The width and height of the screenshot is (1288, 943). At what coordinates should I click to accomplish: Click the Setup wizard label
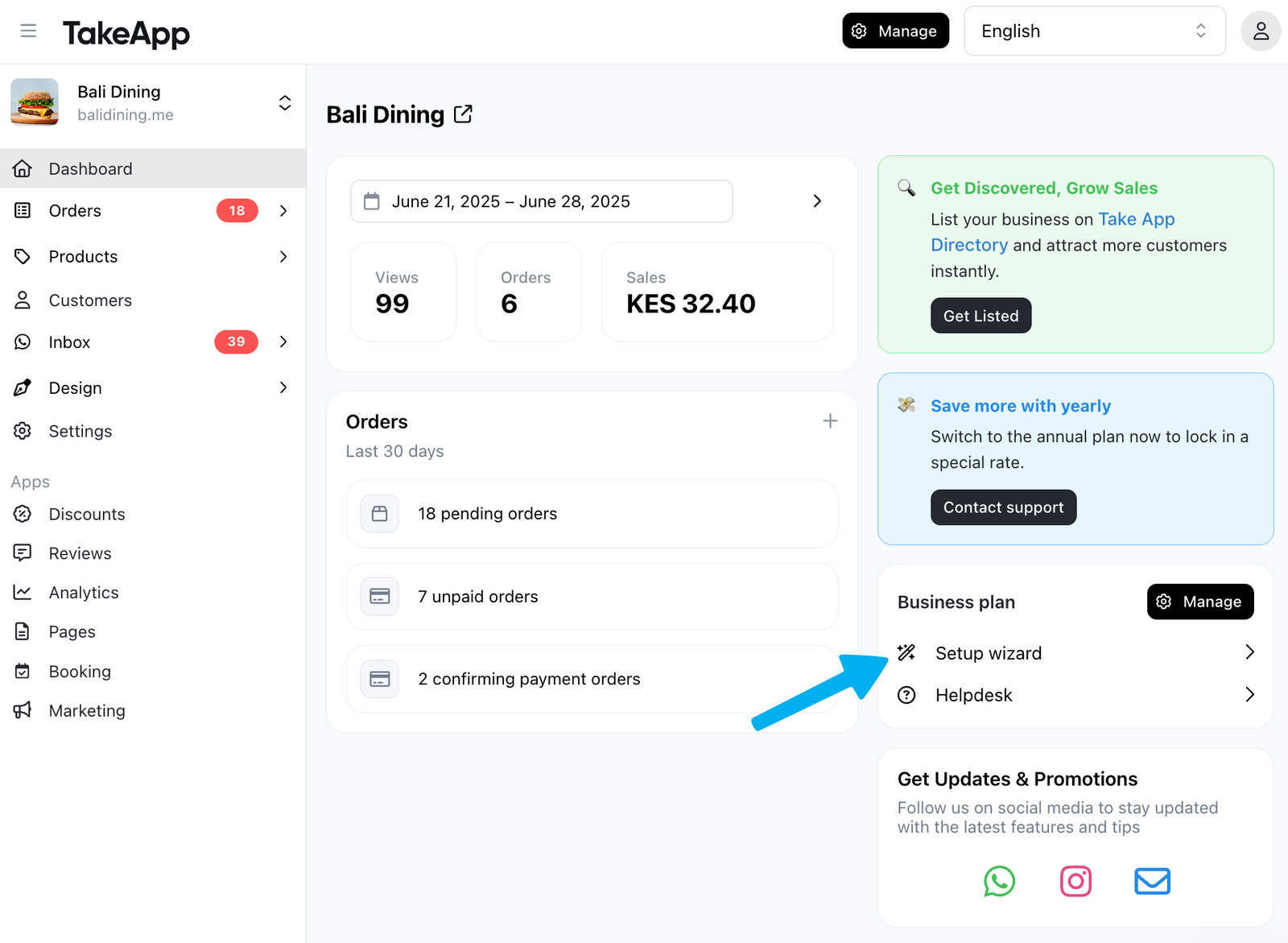tap(989, 653)
